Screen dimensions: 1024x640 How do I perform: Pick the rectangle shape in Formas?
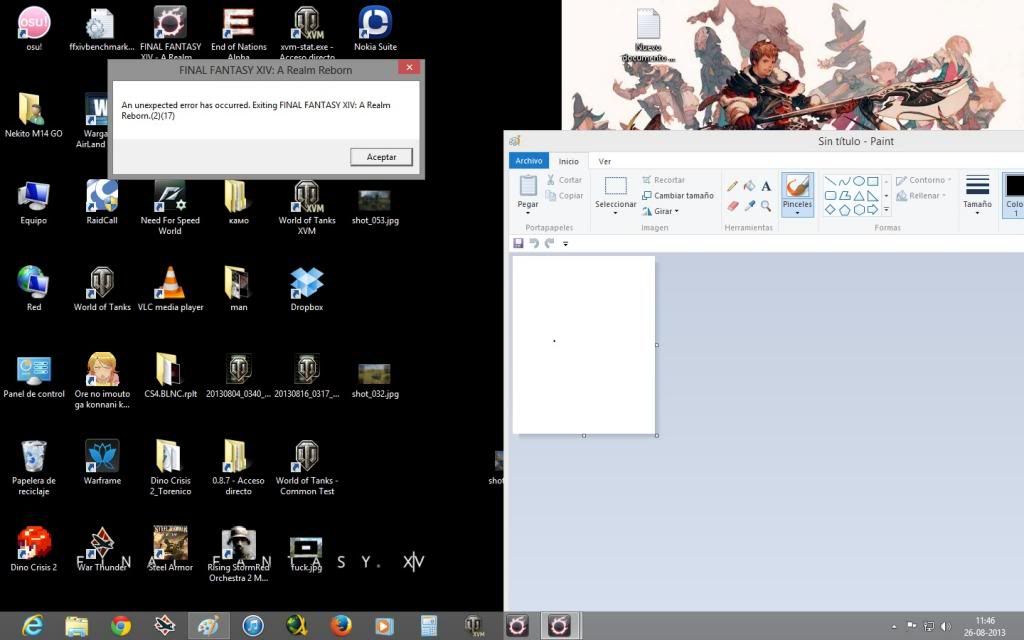(872, 181)
